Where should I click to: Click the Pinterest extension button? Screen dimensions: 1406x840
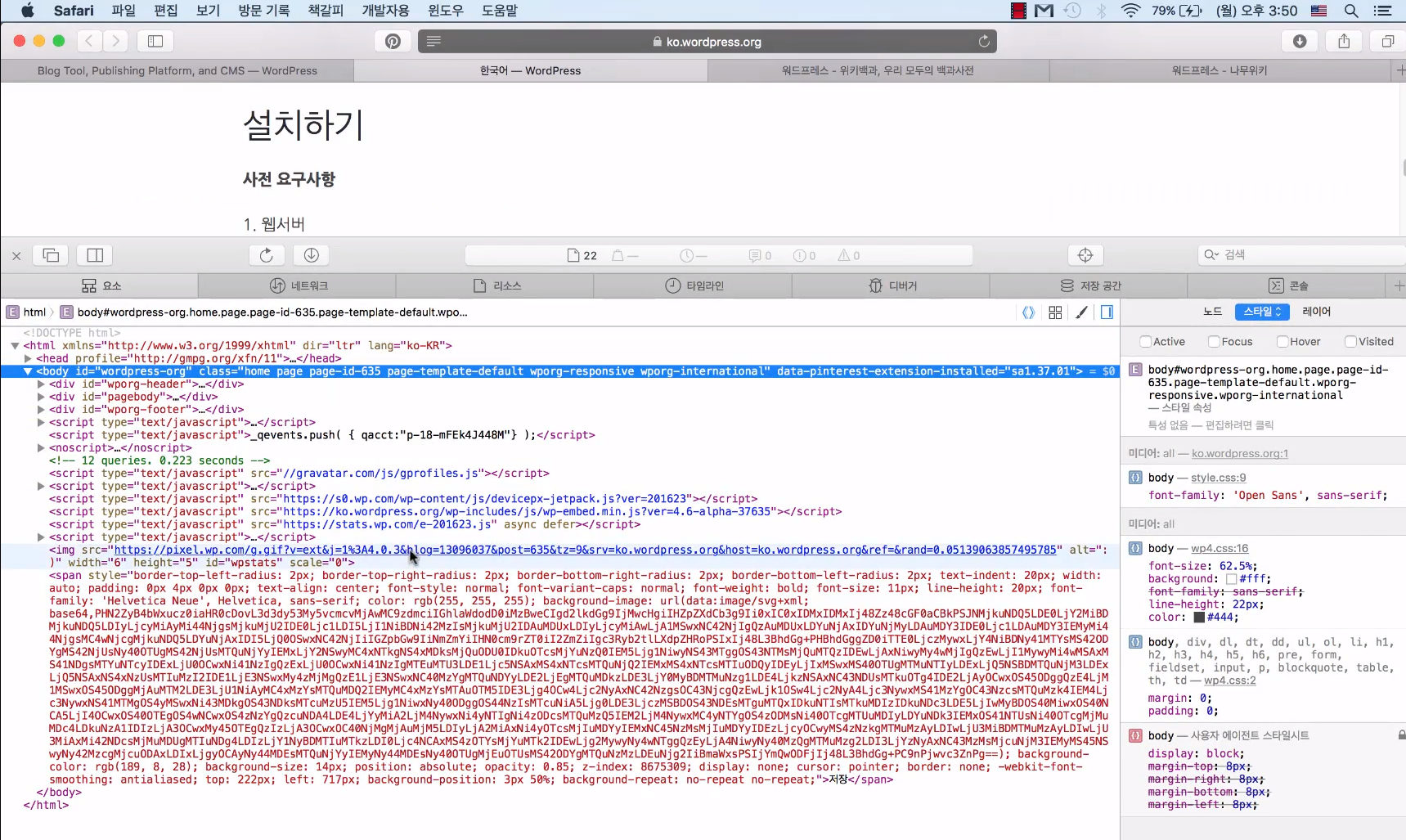[393, 41]
